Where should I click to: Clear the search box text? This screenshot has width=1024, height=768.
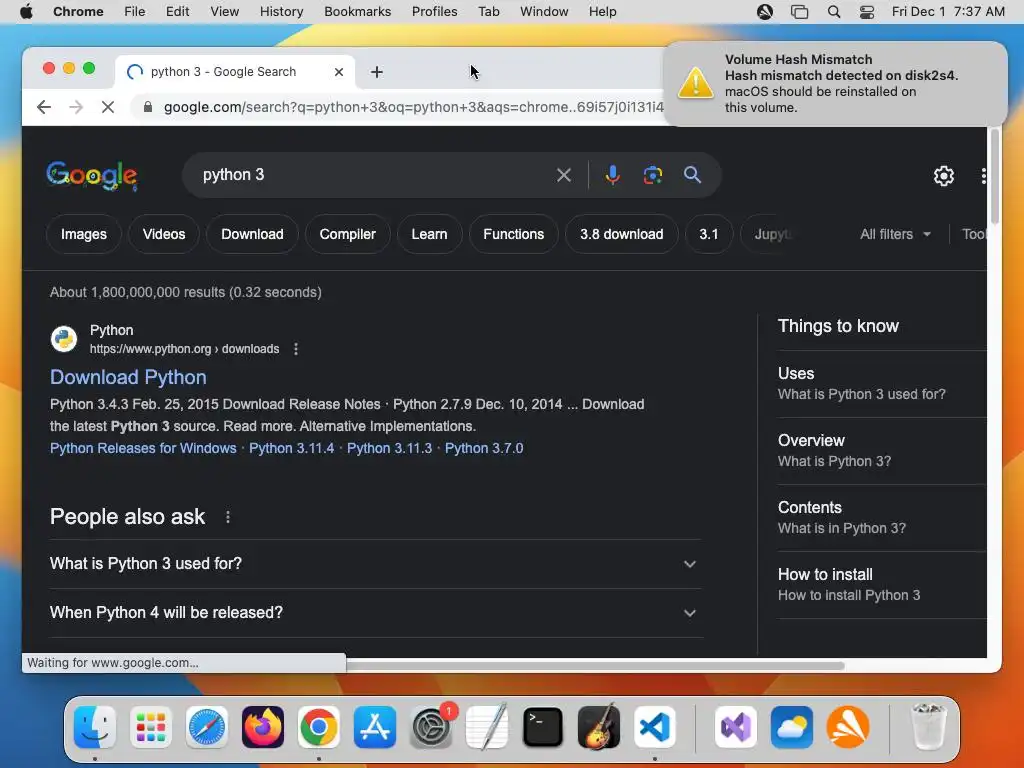(x=564, y=175)
